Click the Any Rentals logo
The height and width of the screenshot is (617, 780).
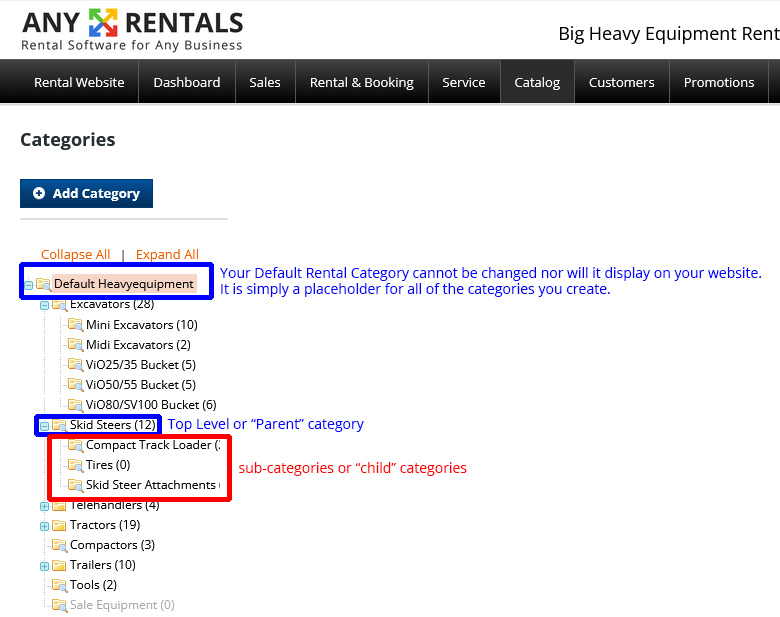coord(132,30)
